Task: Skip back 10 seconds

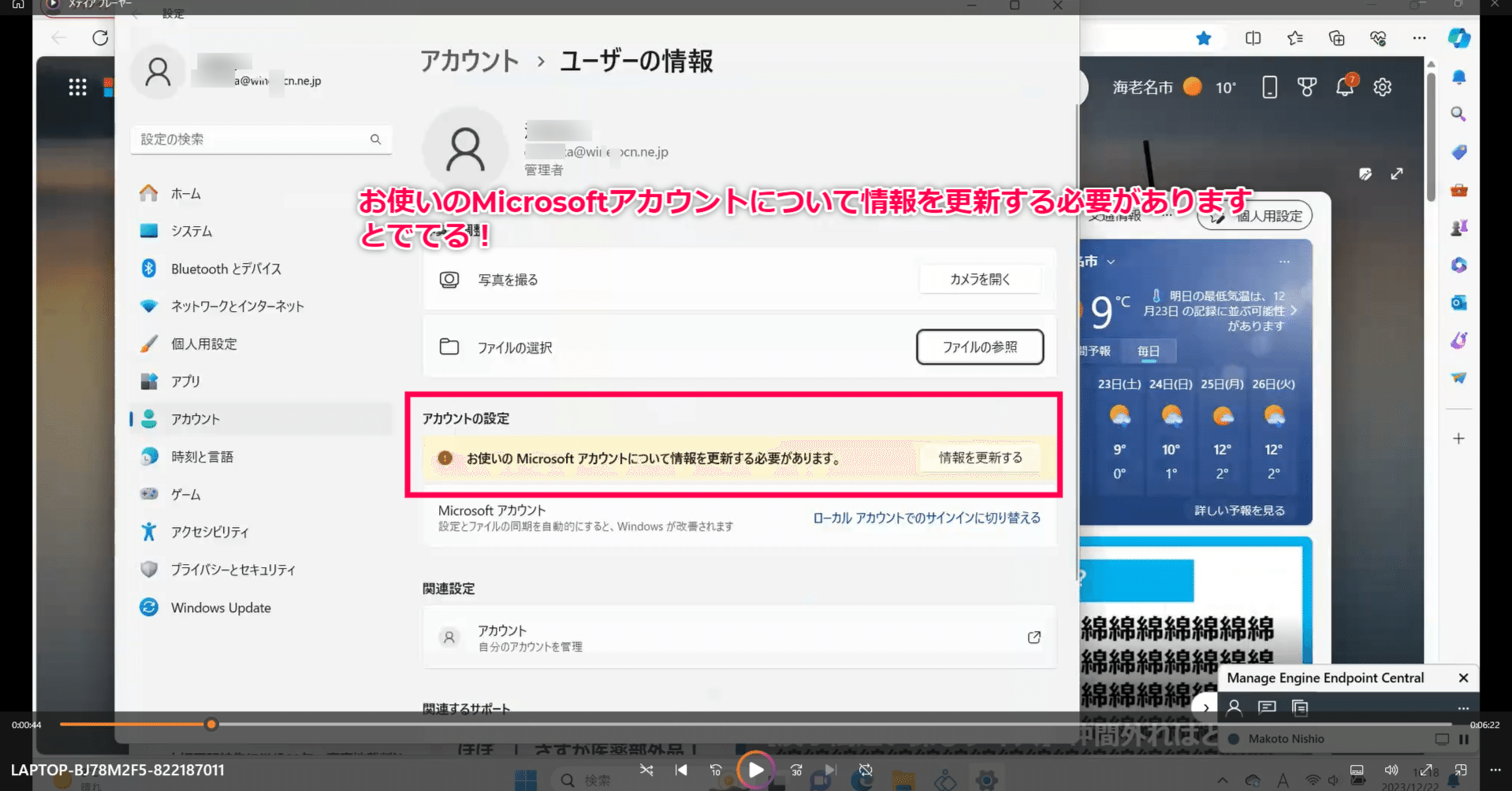Action: pos(716,770)
